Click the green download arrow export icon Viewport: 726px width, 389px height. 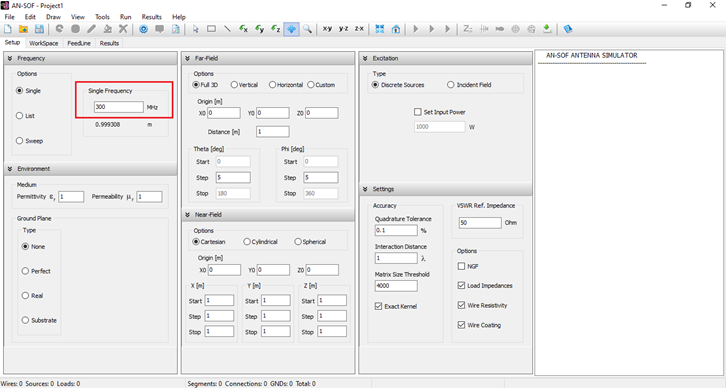[x=547, y=29]
